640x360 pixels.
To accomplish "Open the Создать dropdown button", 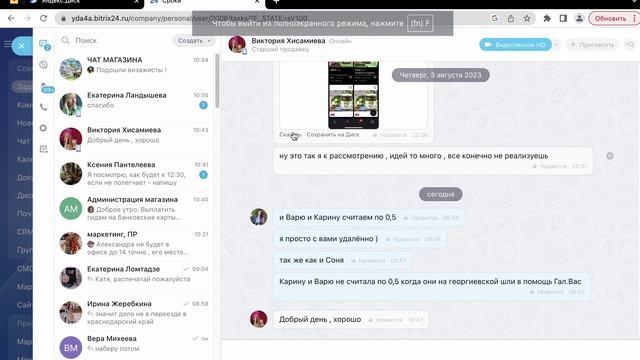I will (193, 40).
